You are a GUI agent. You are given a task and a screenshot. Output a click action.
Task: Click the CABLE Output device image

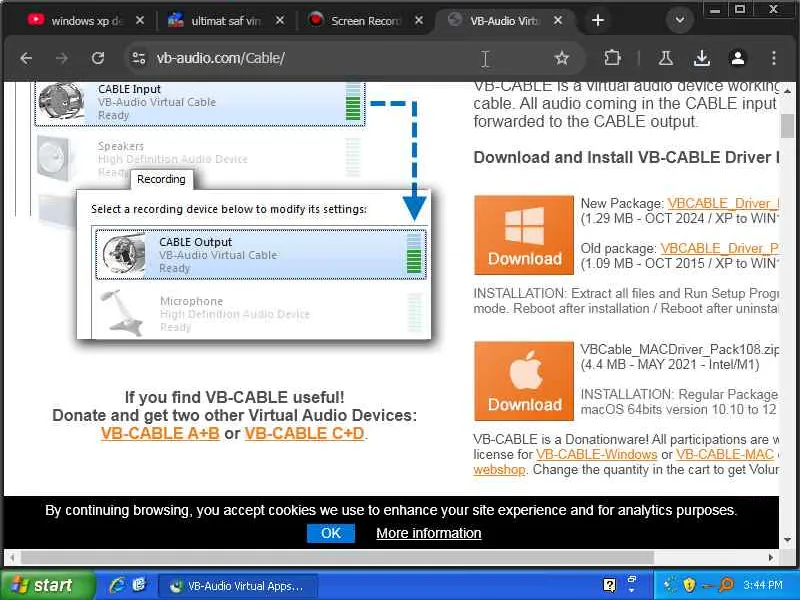coord(124,255)
